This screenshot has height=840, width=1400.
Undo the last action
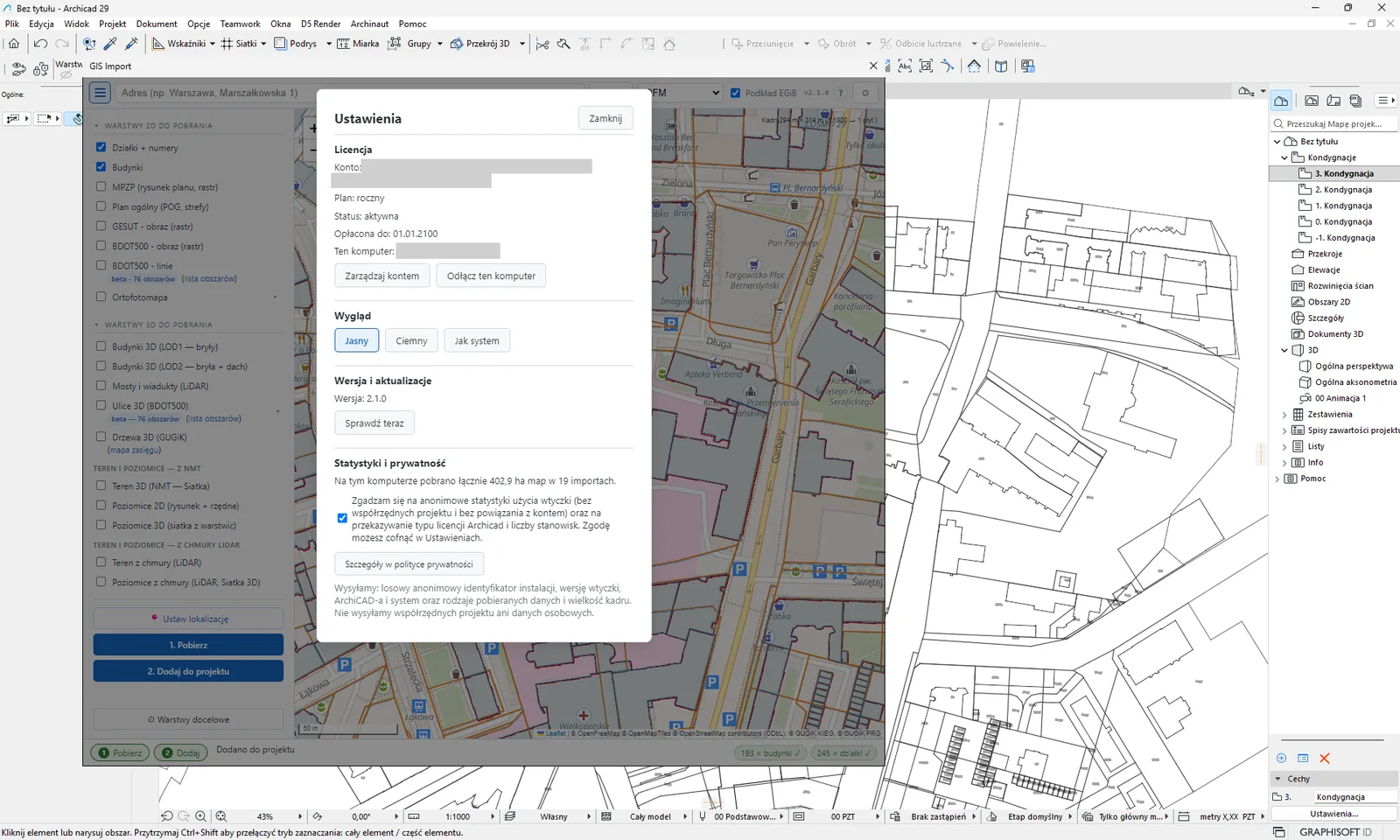40,44
